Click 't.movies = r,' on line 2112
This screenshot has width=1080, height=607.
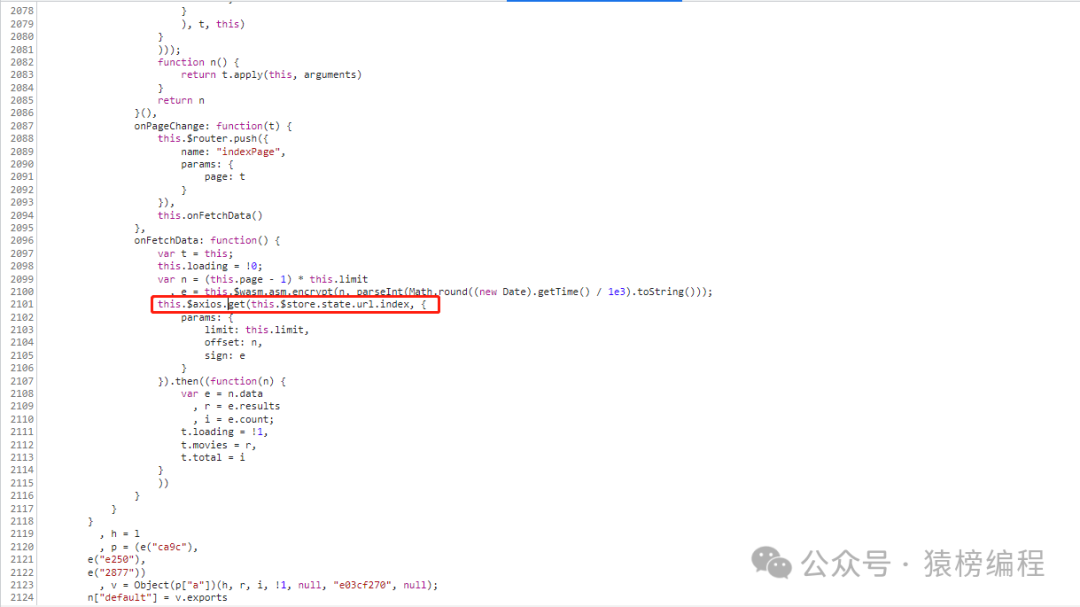219,445
